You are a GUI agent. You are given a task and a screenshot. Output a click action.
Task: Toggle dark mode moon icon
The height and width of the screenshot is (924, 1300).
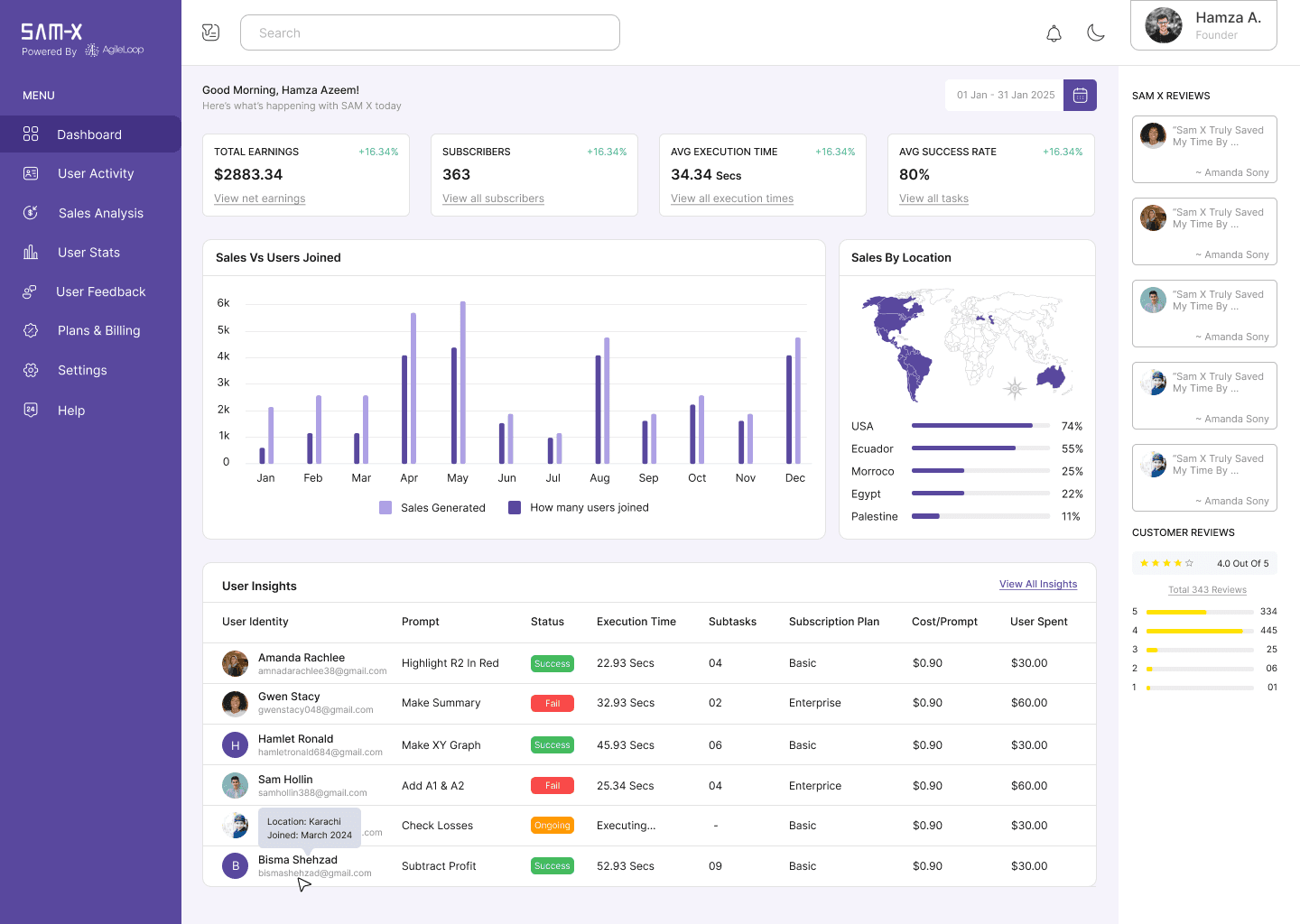click(1096, 33)
